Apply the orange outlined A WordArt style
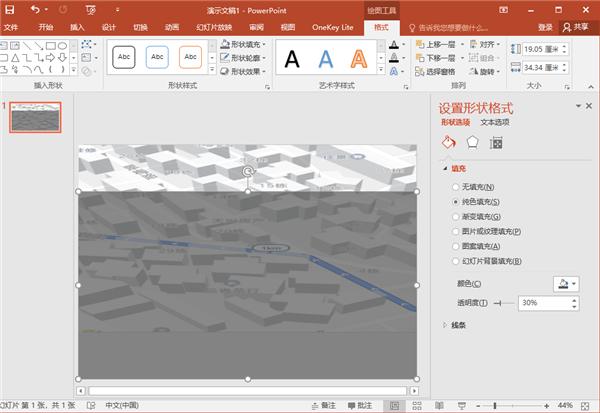This screenshot has height=413, width=600. pyautogui.click(x=359, y=59)
